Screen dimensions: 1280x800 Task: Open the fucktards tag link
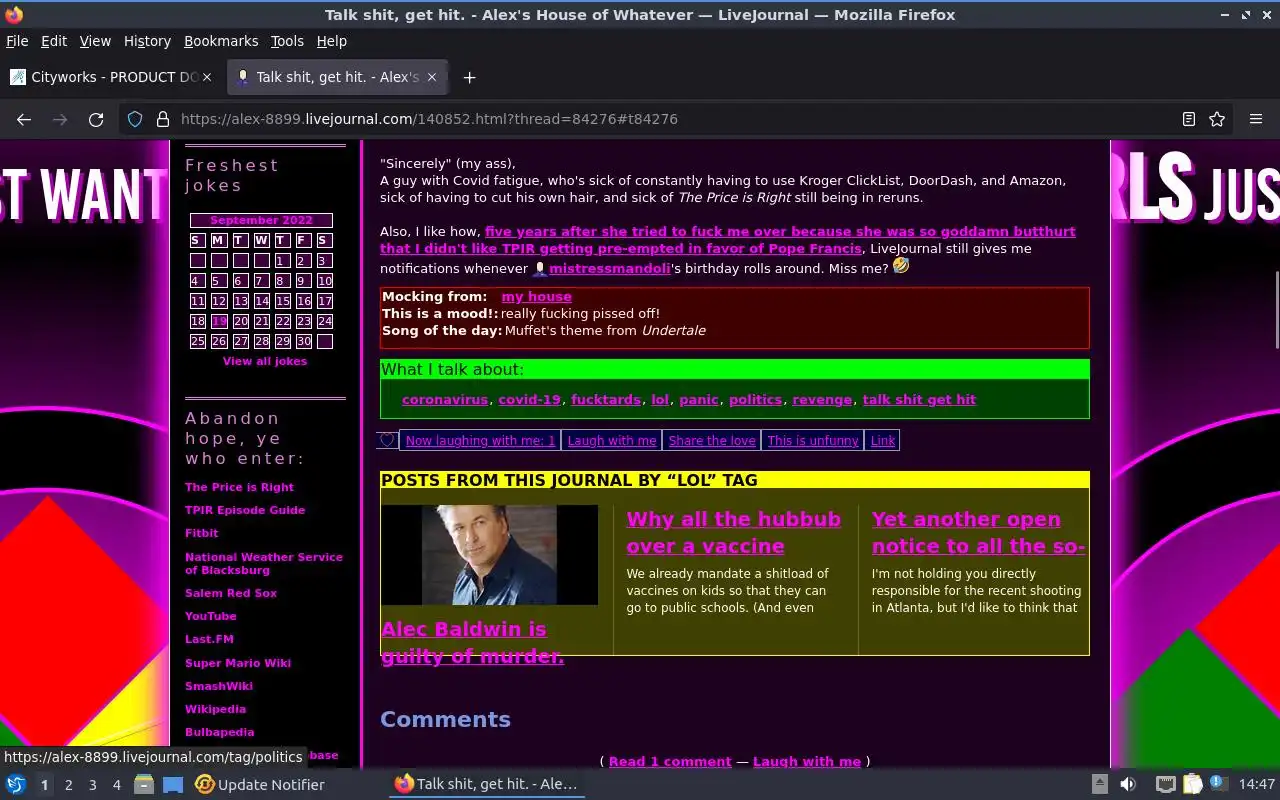[606, 399]
